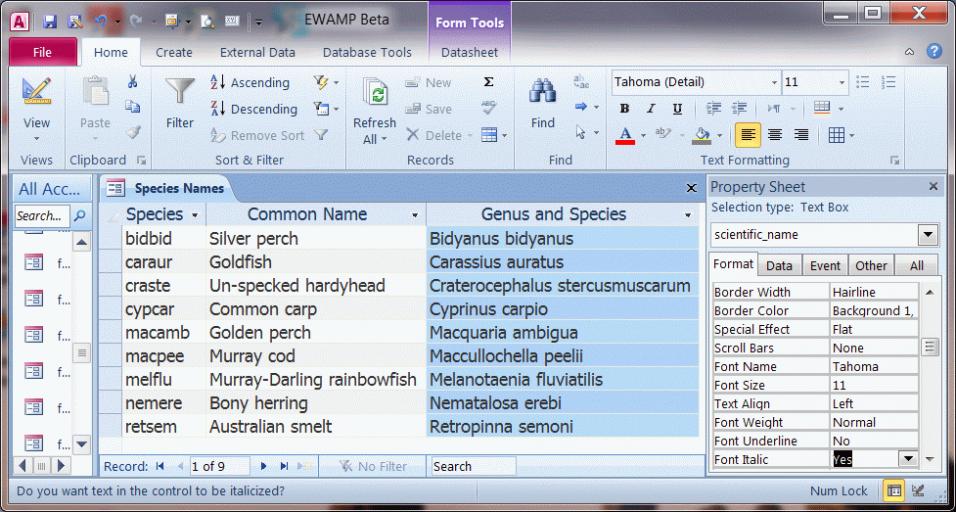Open the font size dropdown
The image size is (956, 512).
coord(842,82)
